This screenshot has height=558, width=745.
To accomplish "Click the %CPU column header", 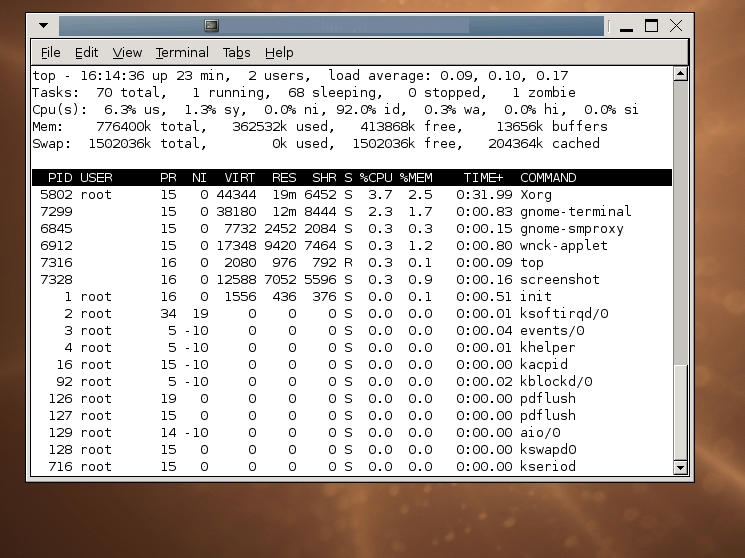I will pyautogui.click(x=377, y=178).
